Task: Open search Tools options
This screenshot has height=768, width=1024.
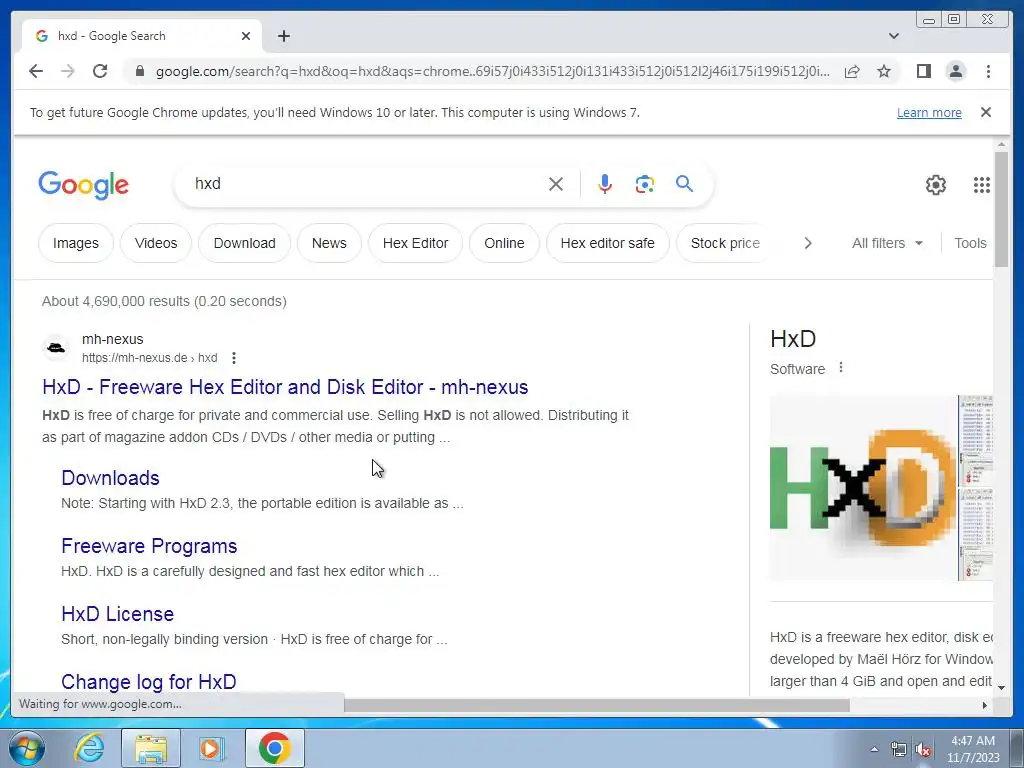Action: click(x=970, y=243)
